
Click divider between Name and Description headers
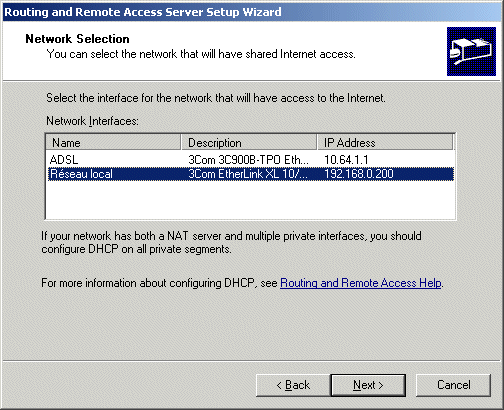(181, 143)
